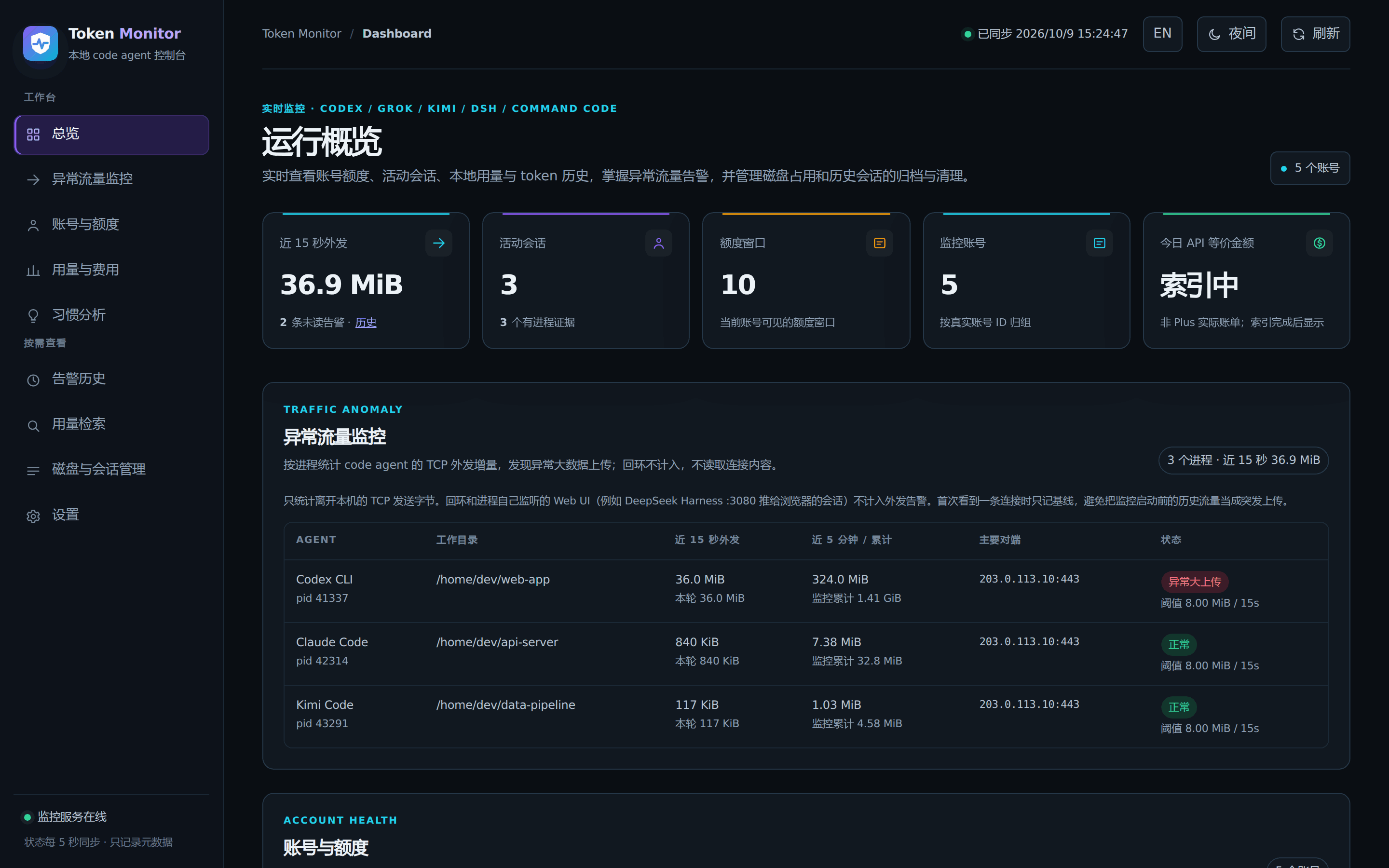Click the Codex CLI agent cell

pyautogui.click(x=324, y=580)
